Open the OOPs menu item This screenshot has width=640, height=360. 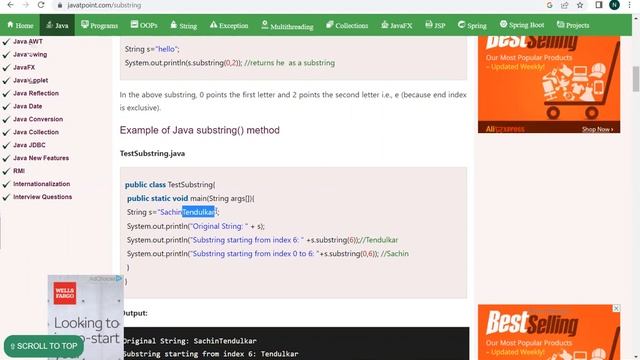click(144, 25)
